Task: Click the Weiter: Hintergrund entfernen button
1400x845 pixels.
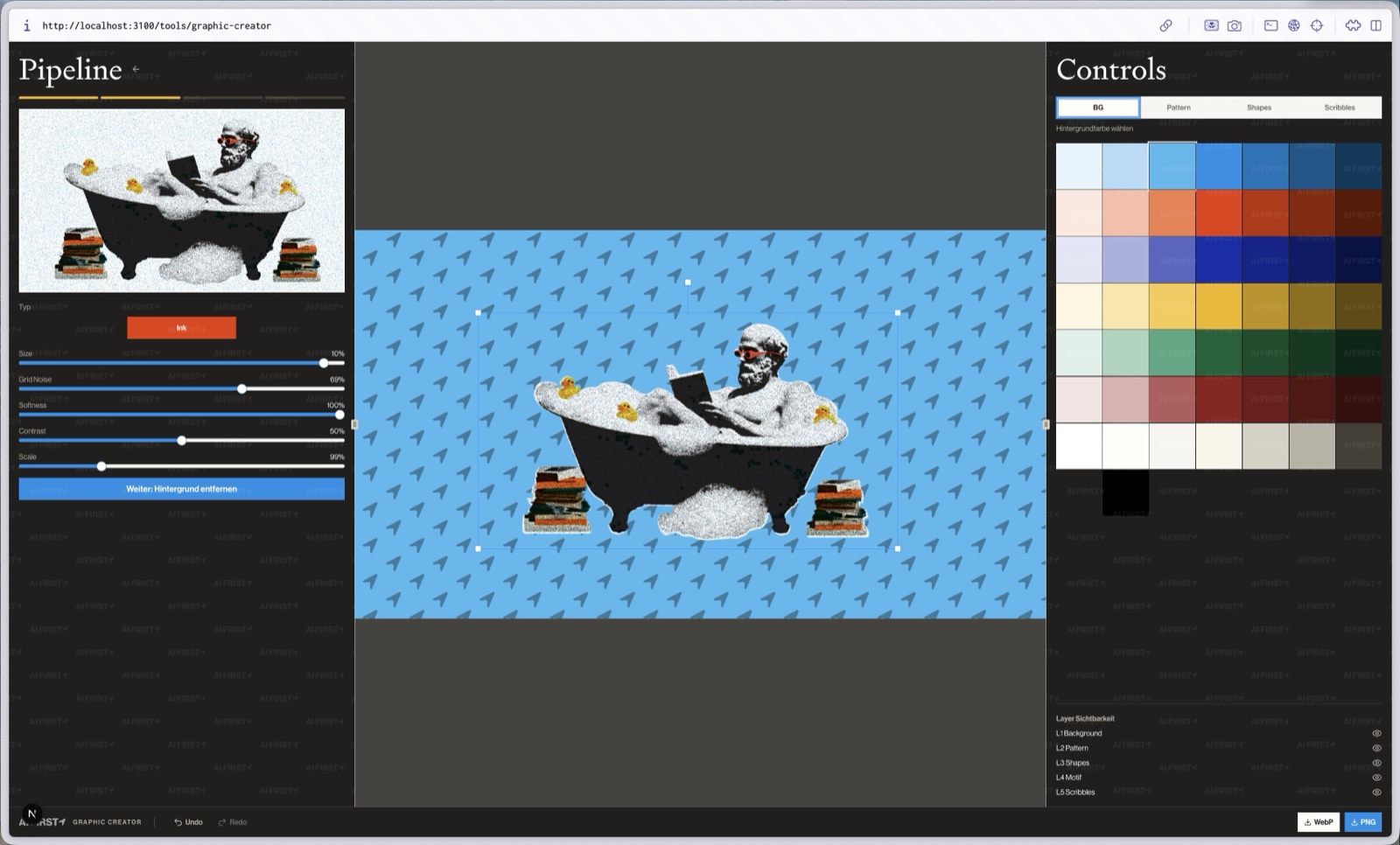Action: 181,489
